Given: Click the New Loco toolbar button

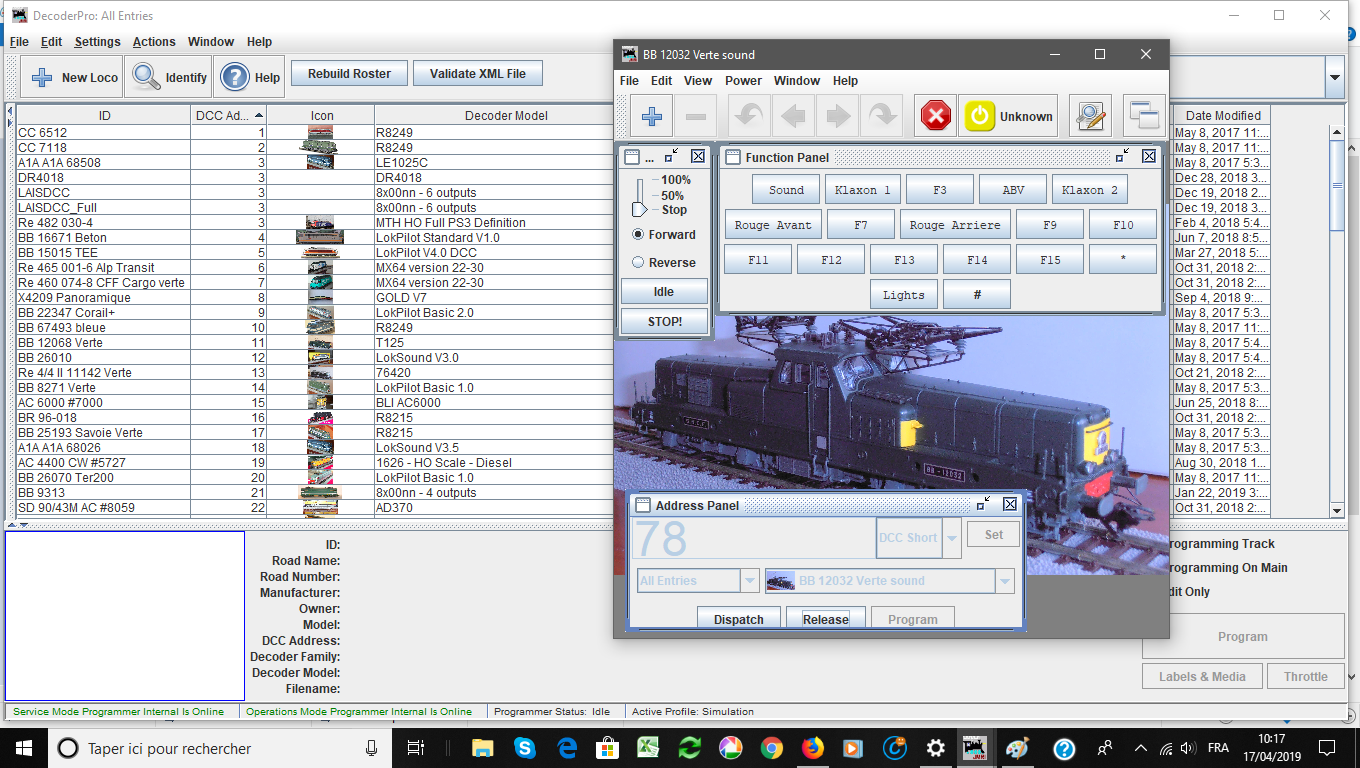Looking at the screenshot, I should [x=73, y=77].
